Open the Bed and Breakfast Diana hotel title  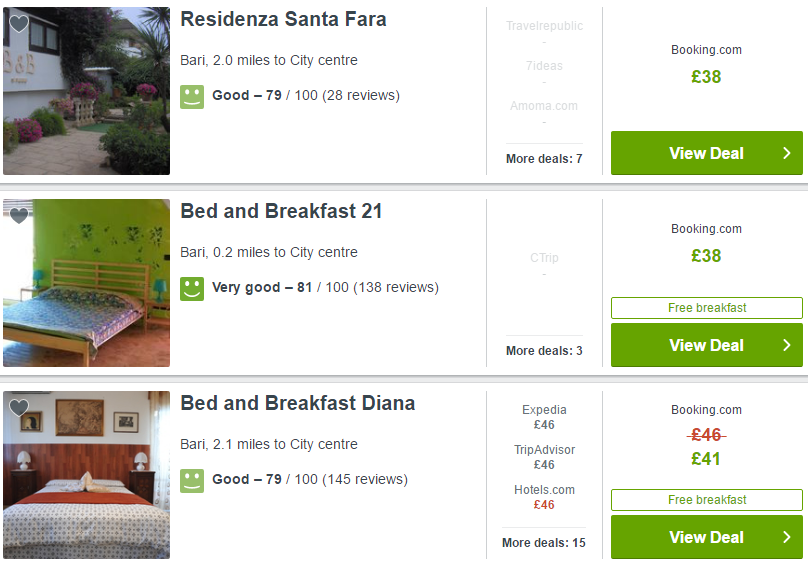(x=298, y=403)
